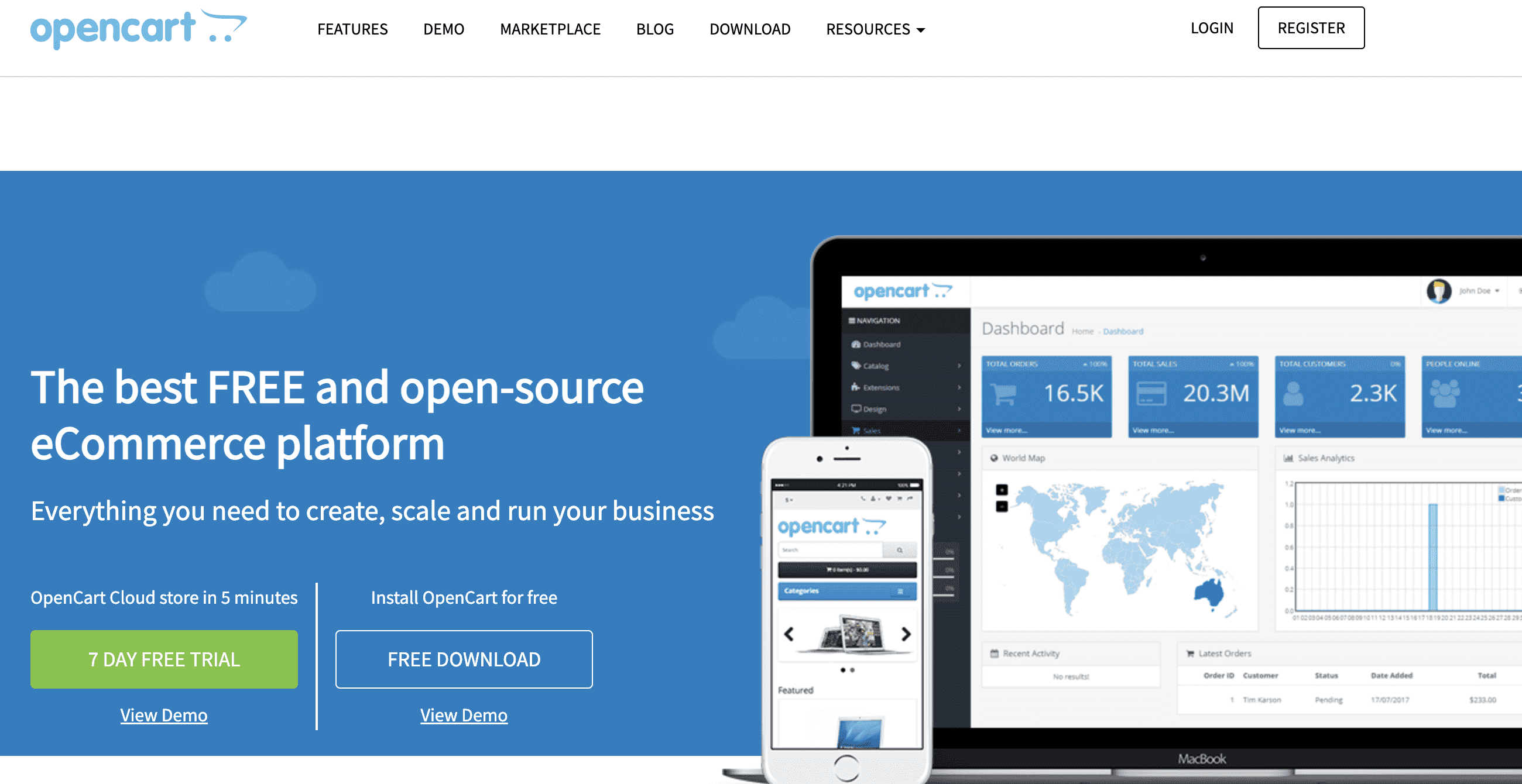The height and width of the screenshot is (784, 1522).
Task: Visit the Blog section
Action: point(654,29)
